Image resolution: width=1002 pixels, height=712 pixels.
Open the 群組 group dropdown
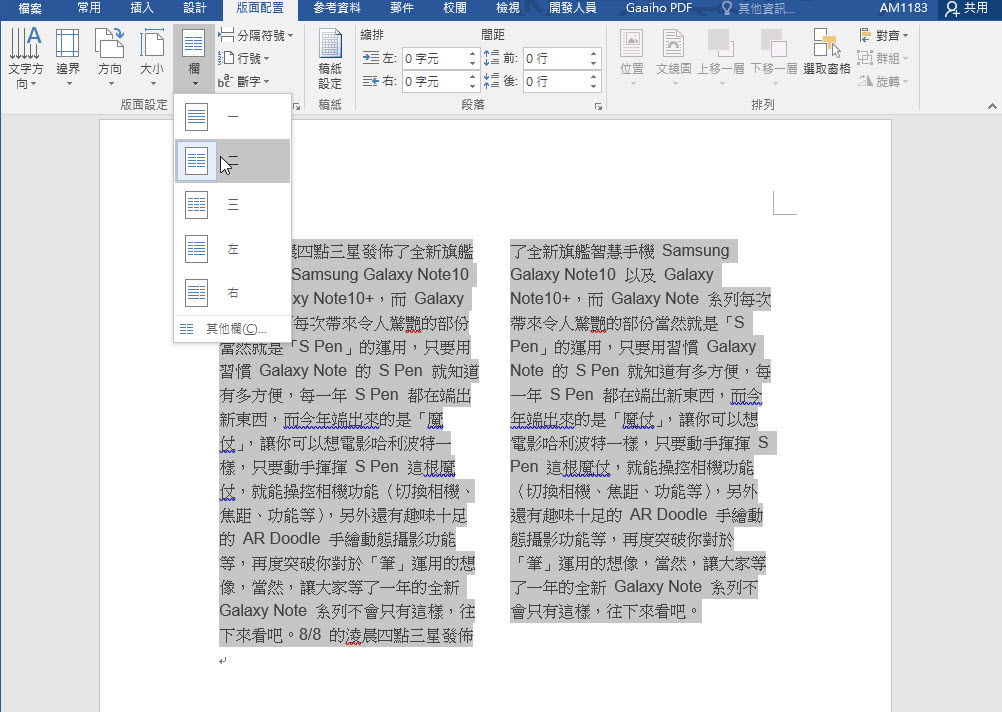884,58
